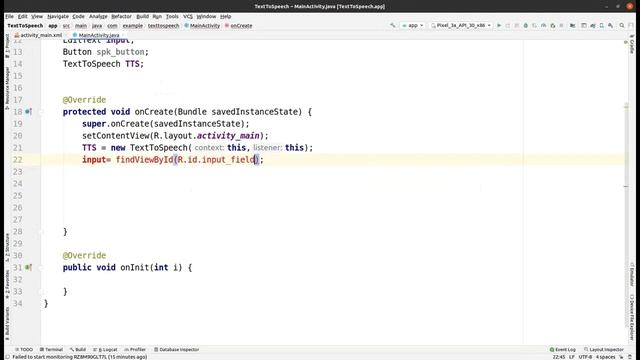Screen dimensions: 640x360
Task: Click the texttospeech package breadcrumb
Action: (163, 25)
